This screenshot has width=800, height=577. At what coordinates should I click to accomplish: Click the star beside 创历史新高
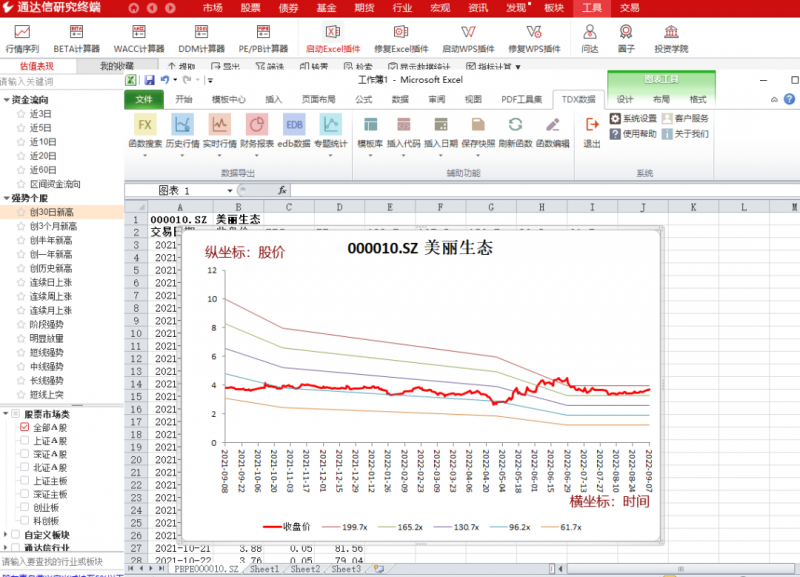click(x=21, y=268)
